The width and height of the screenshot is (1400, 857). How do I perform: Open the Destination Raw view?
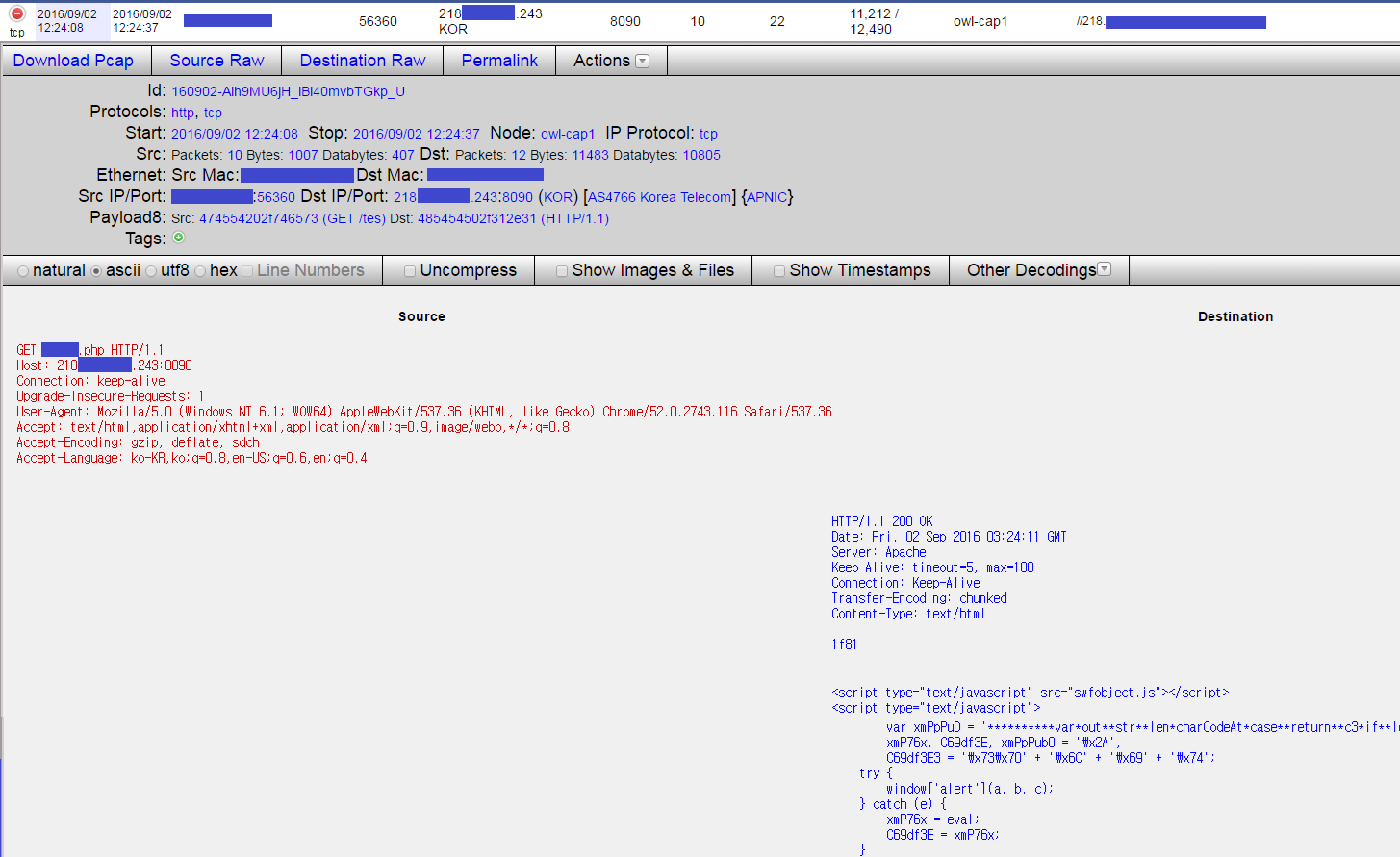363,61
